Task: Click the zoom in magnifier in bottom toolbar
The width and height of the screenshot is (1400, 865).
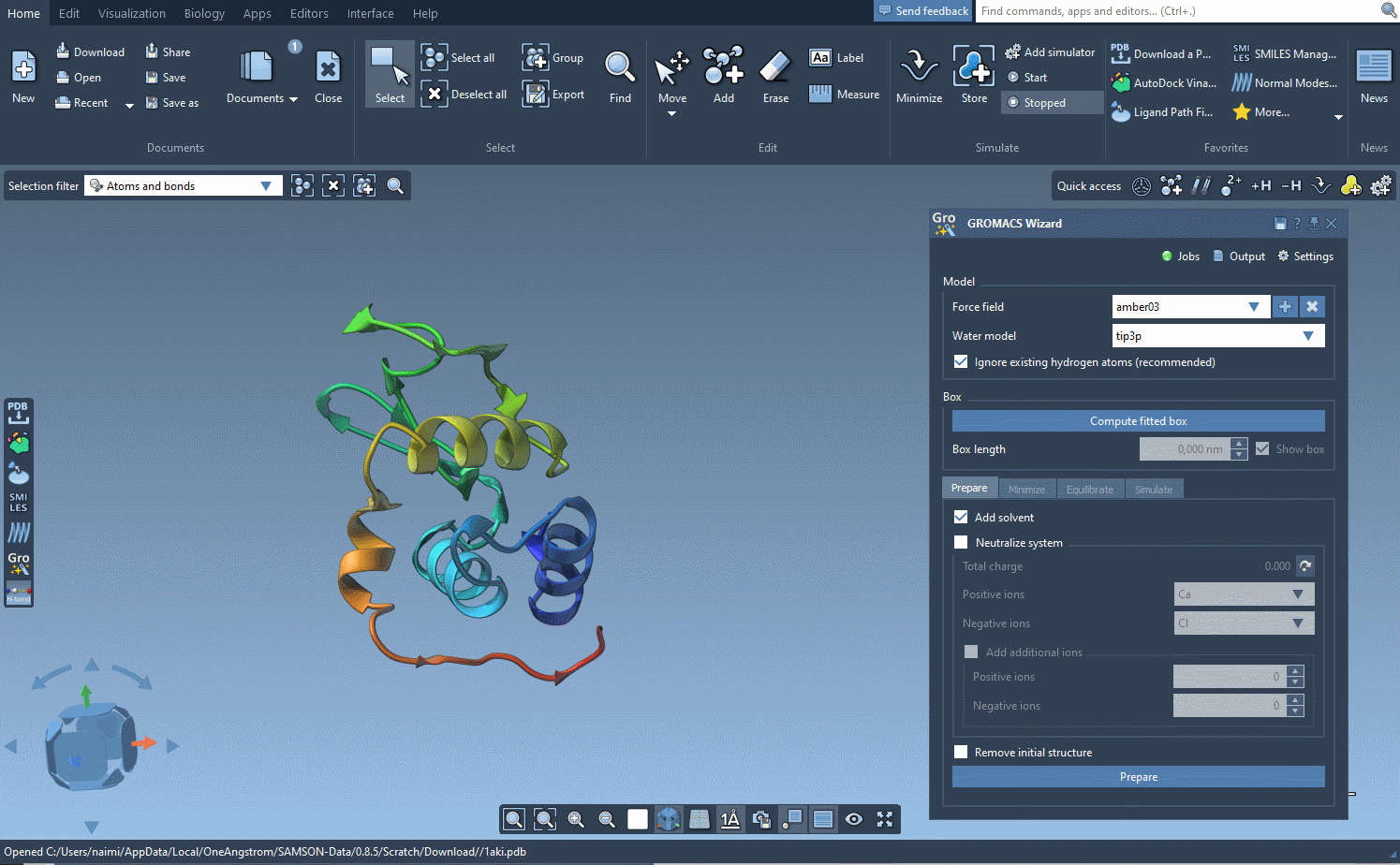Action: click(576, 820)
